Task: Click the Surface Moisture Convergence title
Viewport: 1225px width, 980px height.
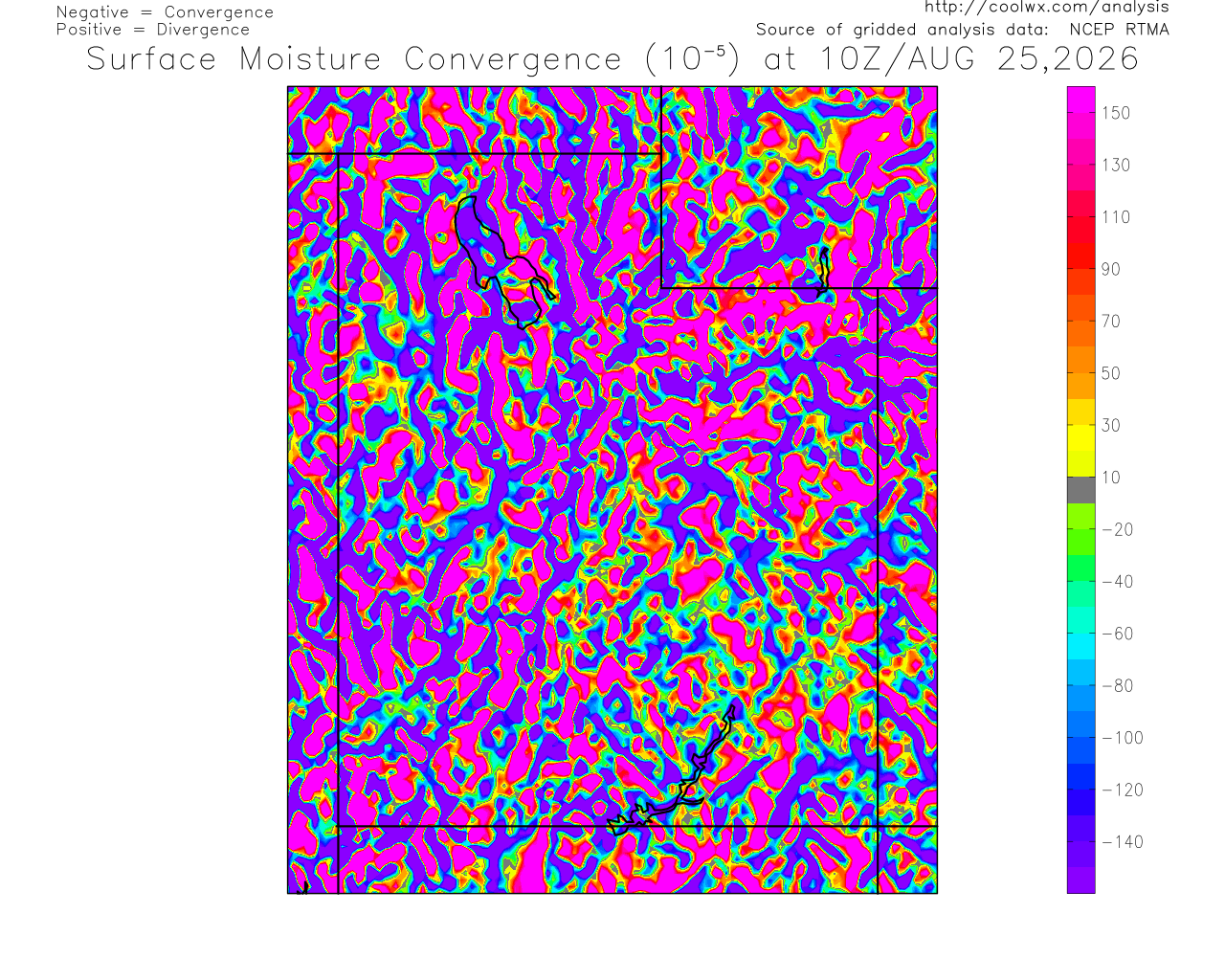Action: 354,59
